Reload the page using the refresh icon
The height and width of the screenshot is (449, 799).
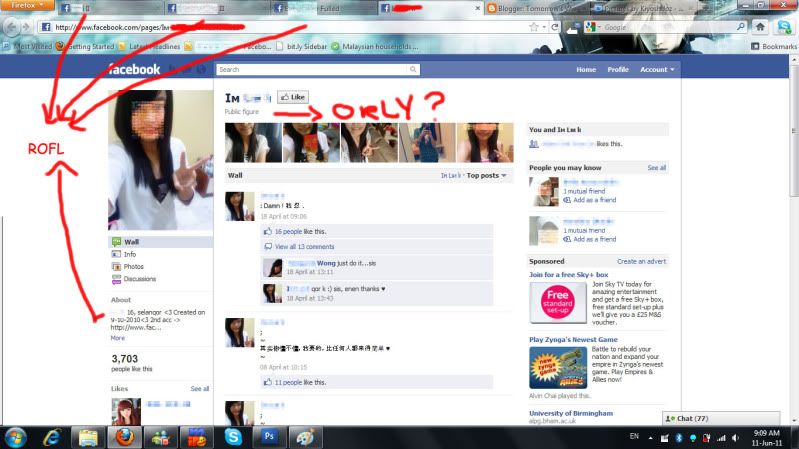click(554, 27)
